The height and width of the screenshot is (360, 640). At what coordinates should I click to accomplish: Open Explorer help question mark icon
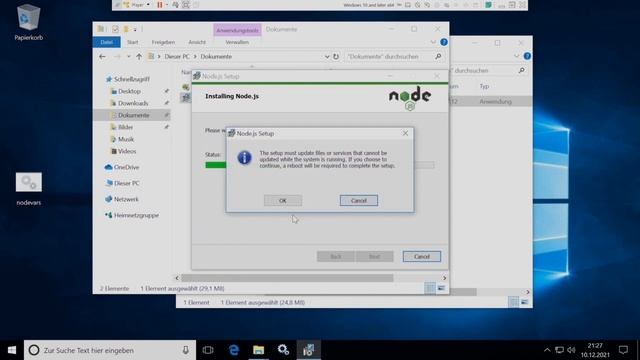(444, 42)
